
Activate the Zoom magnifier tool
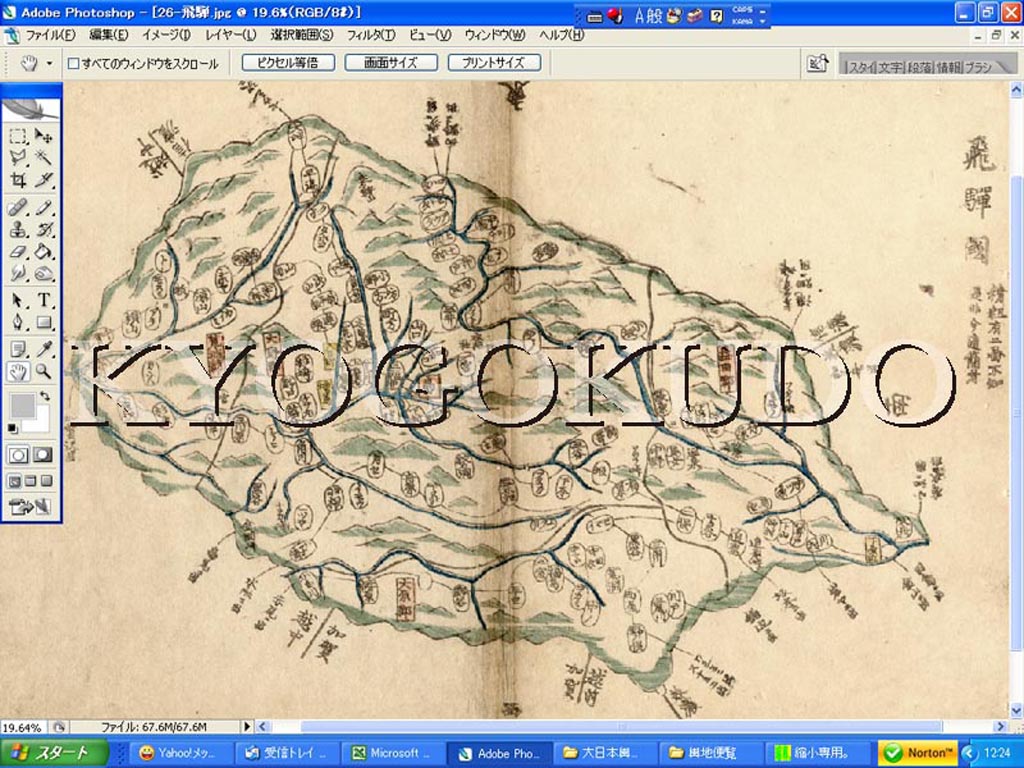(43, 372)
